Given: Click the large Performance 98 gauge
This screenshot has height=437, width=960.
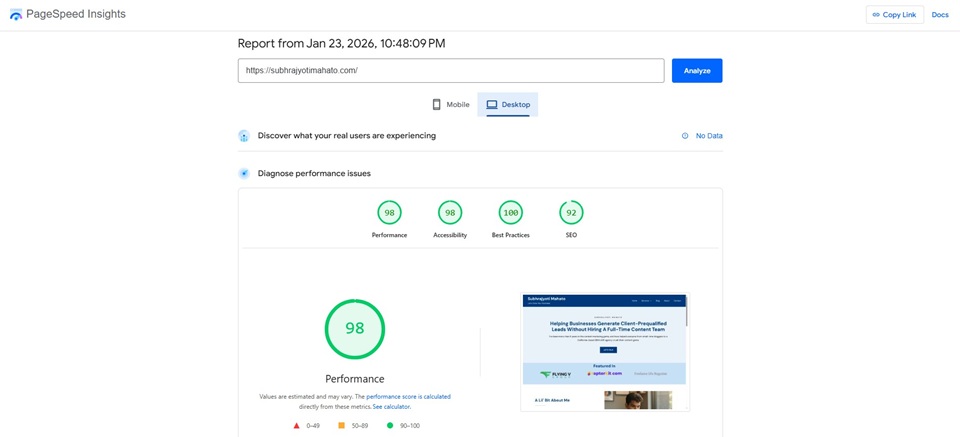Looking at the screenshot, I should coord(354,329).
